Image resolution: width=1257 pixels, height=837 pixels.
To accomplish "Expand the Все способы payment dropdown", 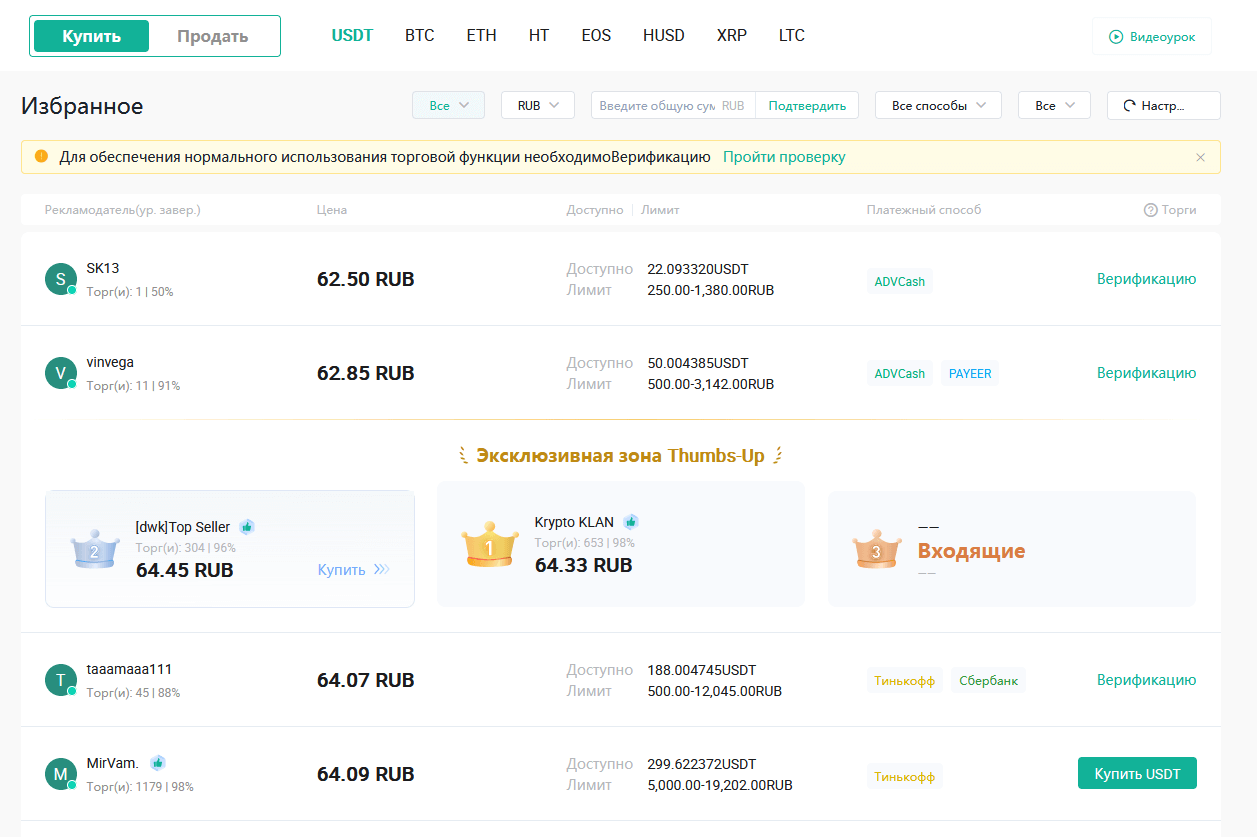I will (x=938, y=105).
